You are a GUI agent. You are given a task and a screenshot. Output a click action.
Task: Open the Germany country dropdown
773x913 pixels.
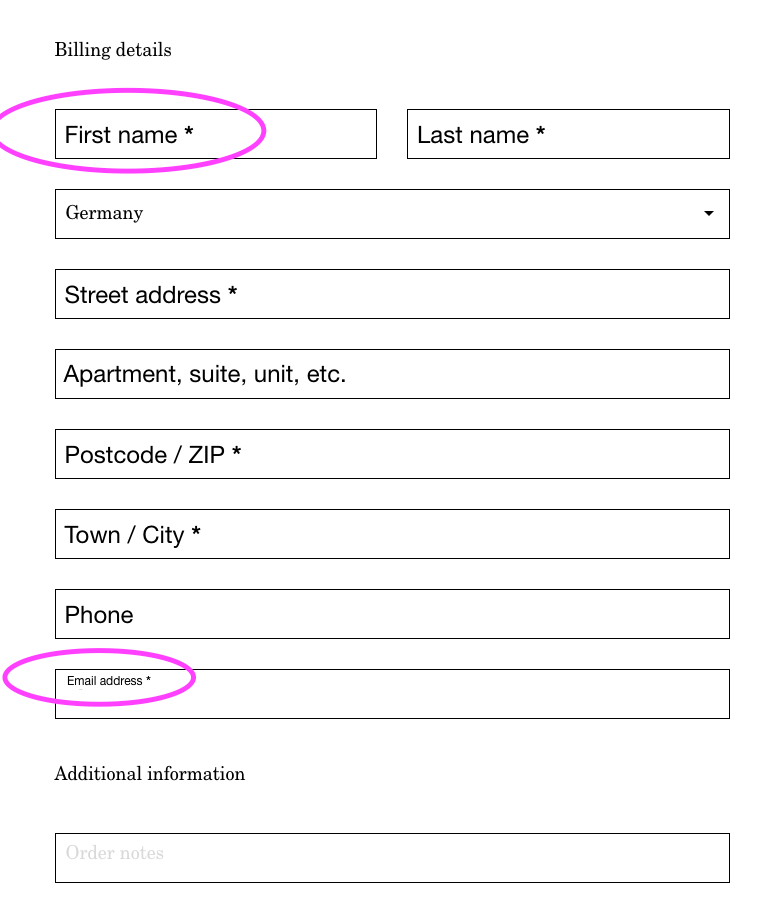pyautogui.click(x=392, y=214)
